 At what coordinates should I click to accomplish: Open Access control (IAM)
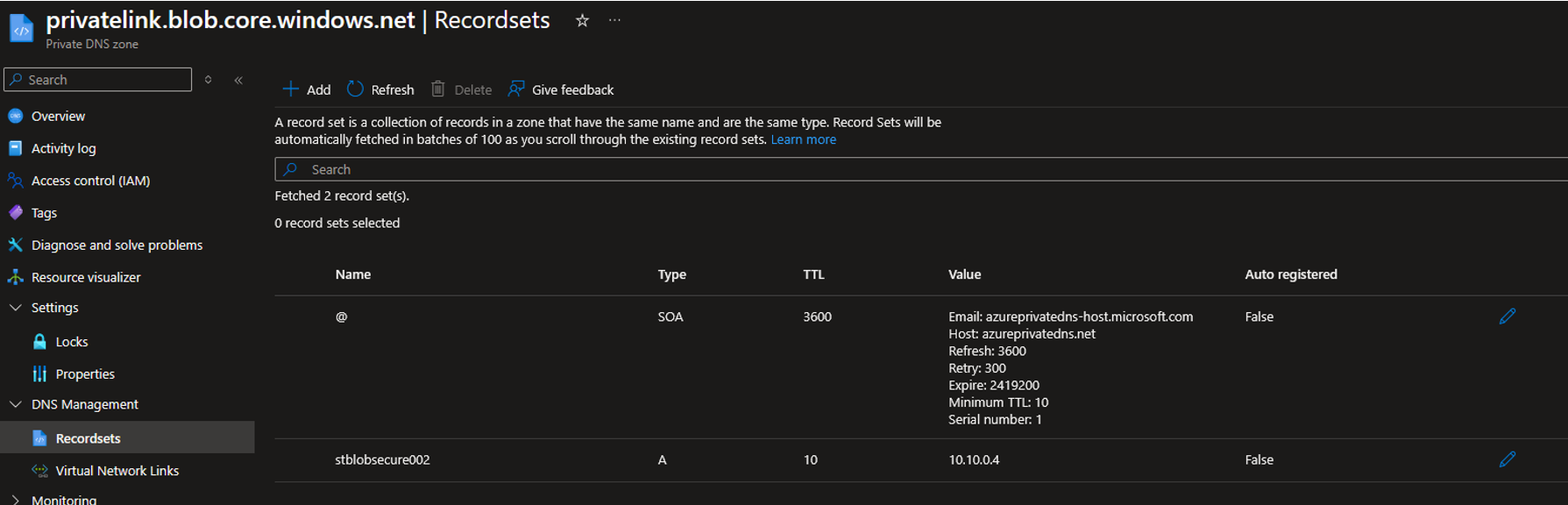click(90, 181)
